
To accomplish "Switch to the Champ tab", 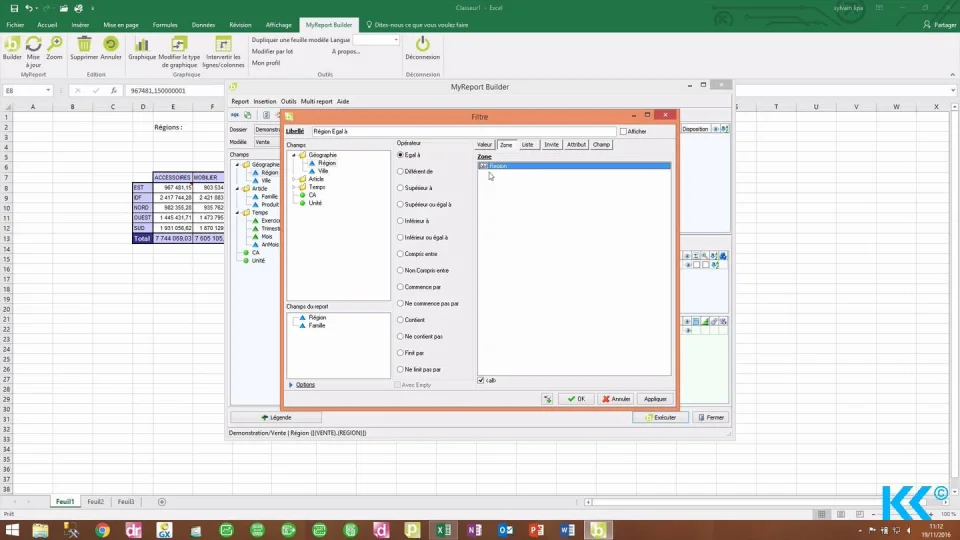I will [601, 145].
